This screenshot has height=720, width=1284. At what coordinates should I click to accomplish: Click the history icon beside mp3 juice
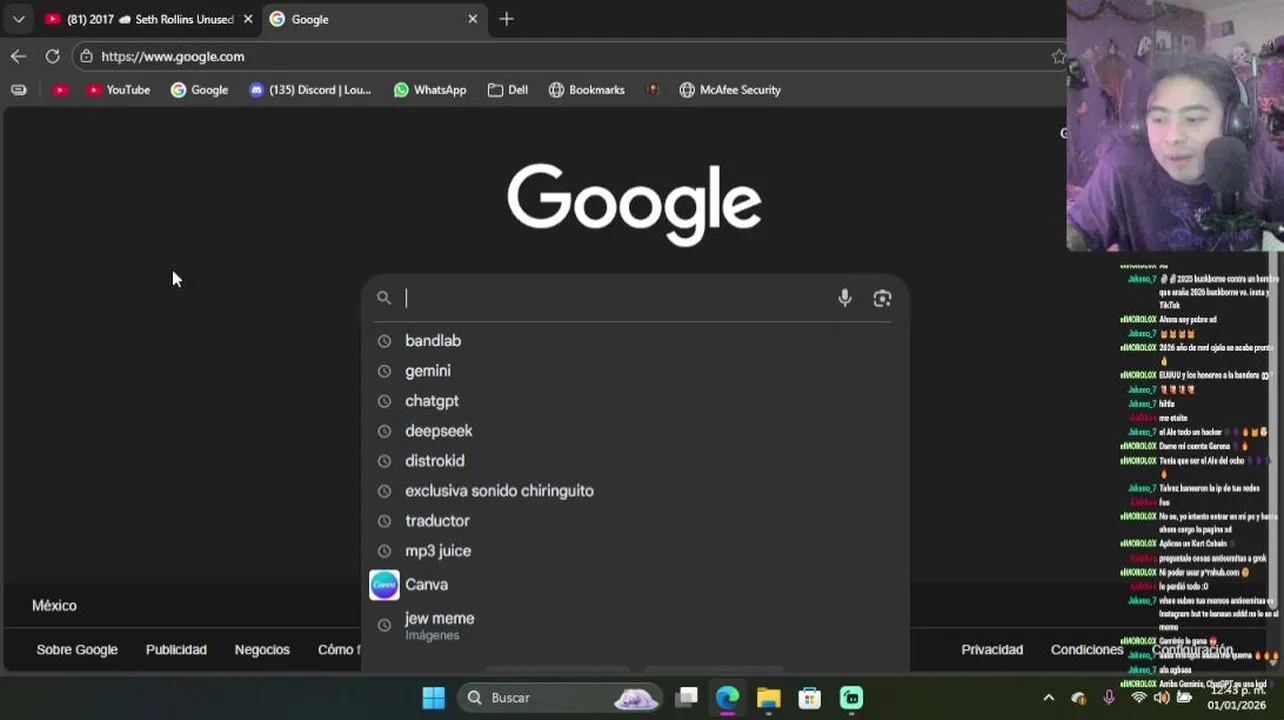384,551
